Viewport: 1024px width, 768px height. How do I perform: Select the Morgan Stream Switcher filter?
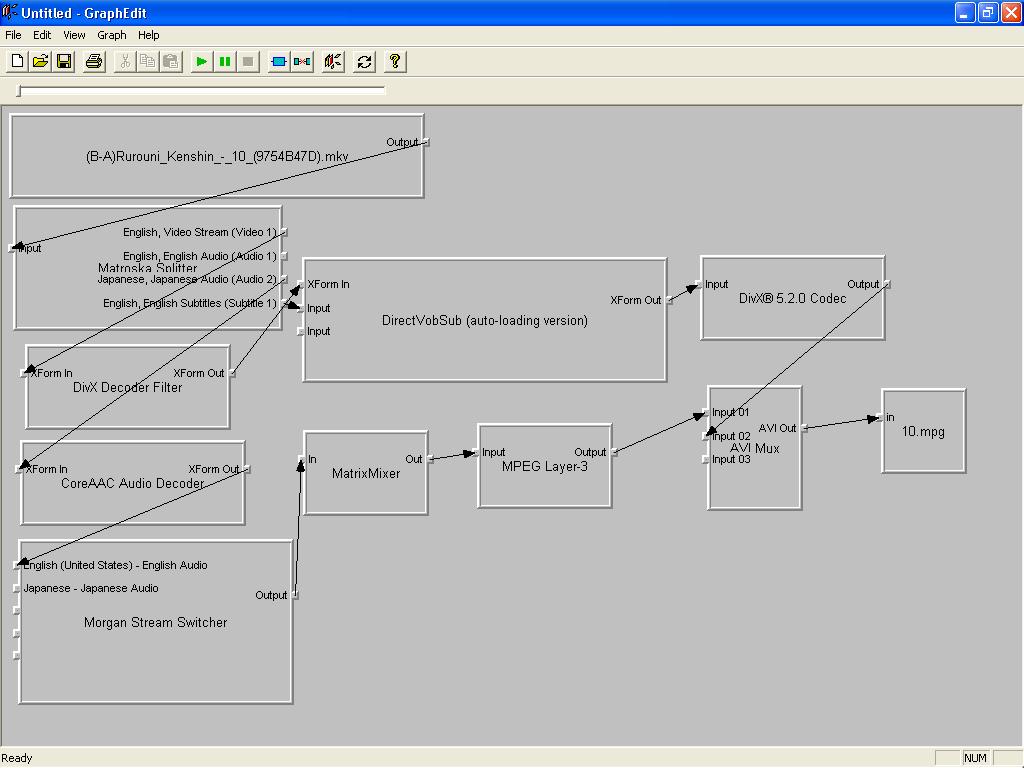click(x=155, y=622)
